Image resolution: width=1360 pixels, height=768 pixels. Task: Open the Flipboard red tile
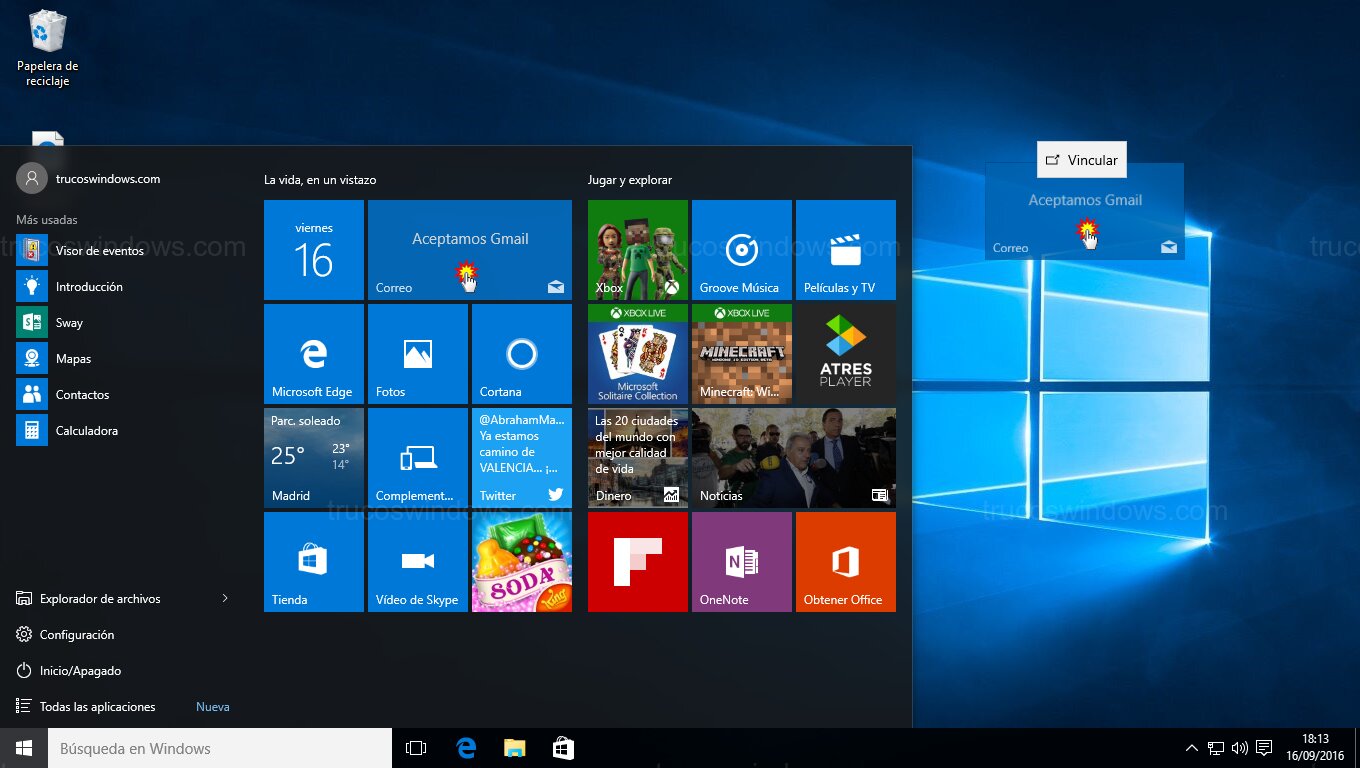click(637, 562)
